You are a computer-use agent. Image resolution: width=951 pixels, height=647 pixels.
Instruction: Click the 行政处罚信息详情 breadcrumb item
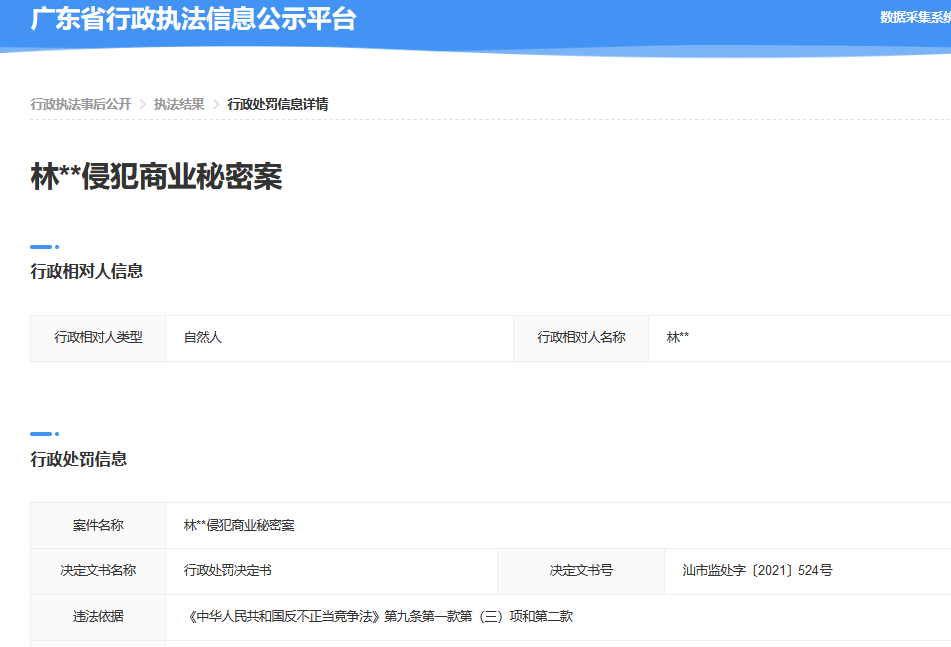(x=278, y=104)
